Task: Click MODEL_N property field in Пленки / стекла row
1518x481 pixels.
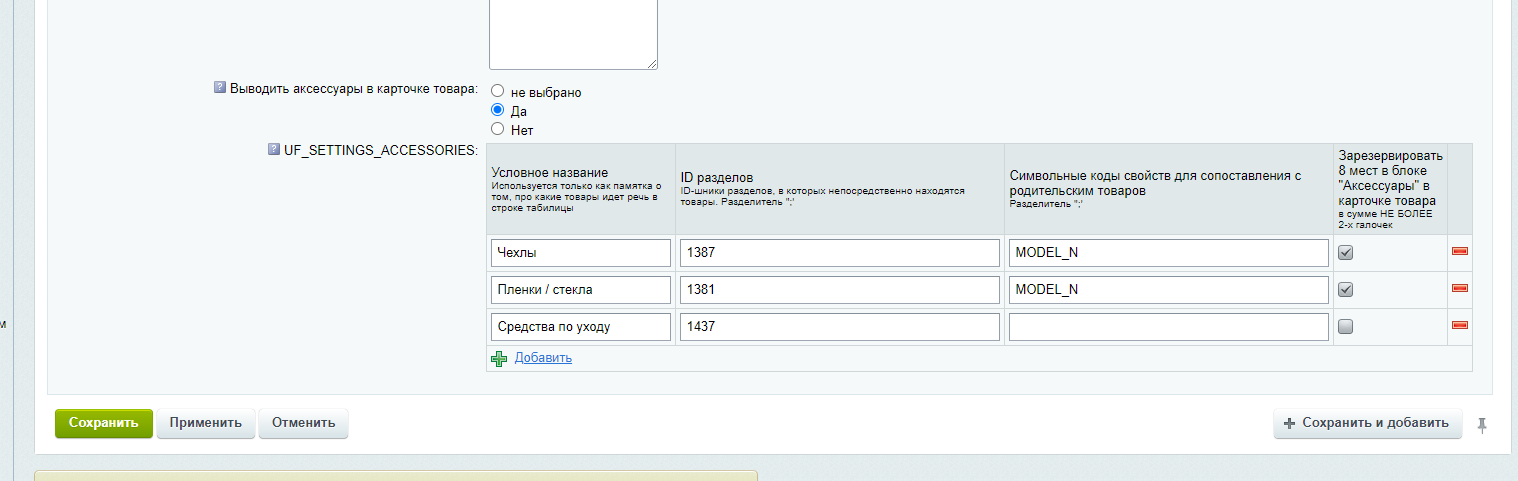Action: click(x=1169, y=290)
